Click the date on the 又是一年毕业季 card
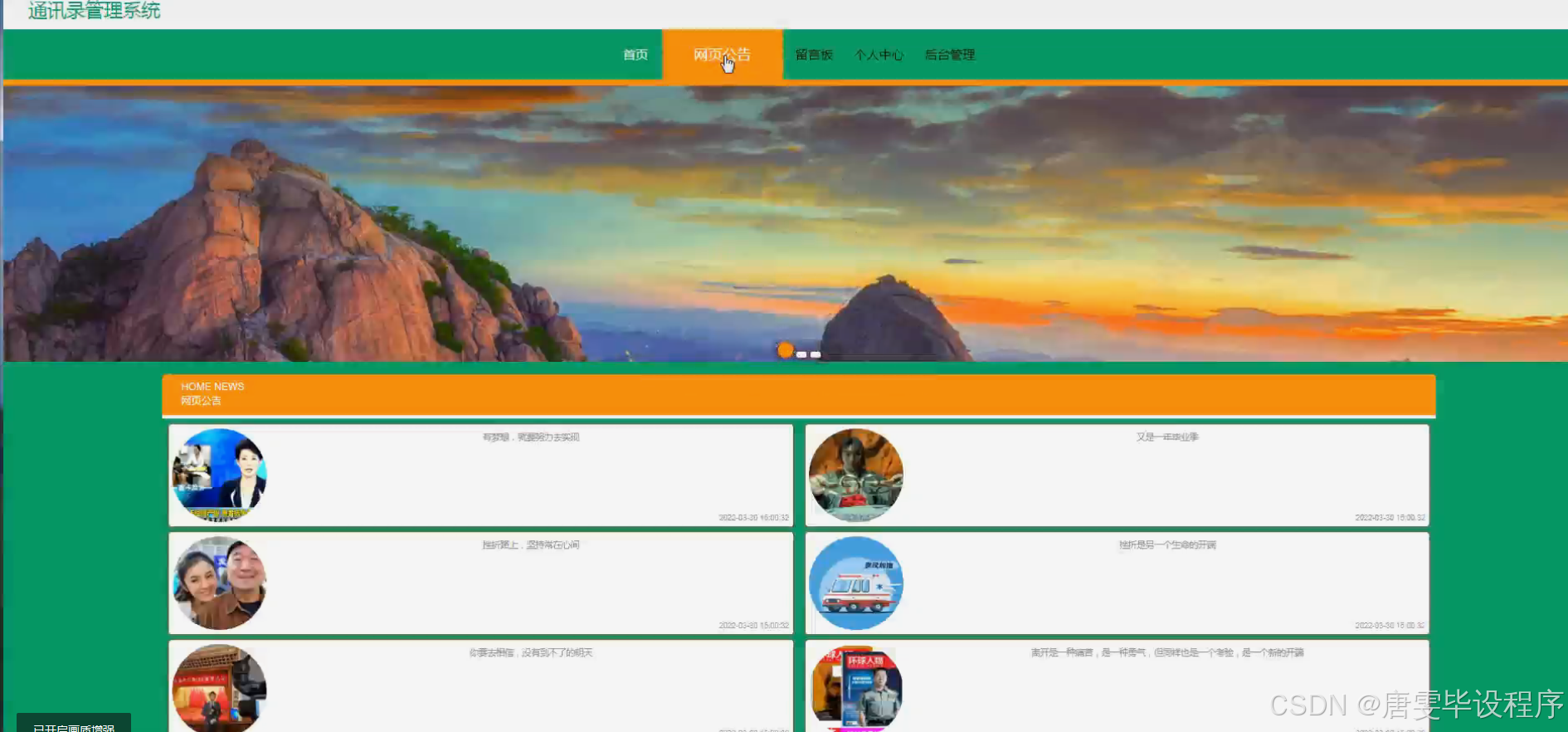The height and width of the screenshot is (732, 1568). (x=1390, y=518)
